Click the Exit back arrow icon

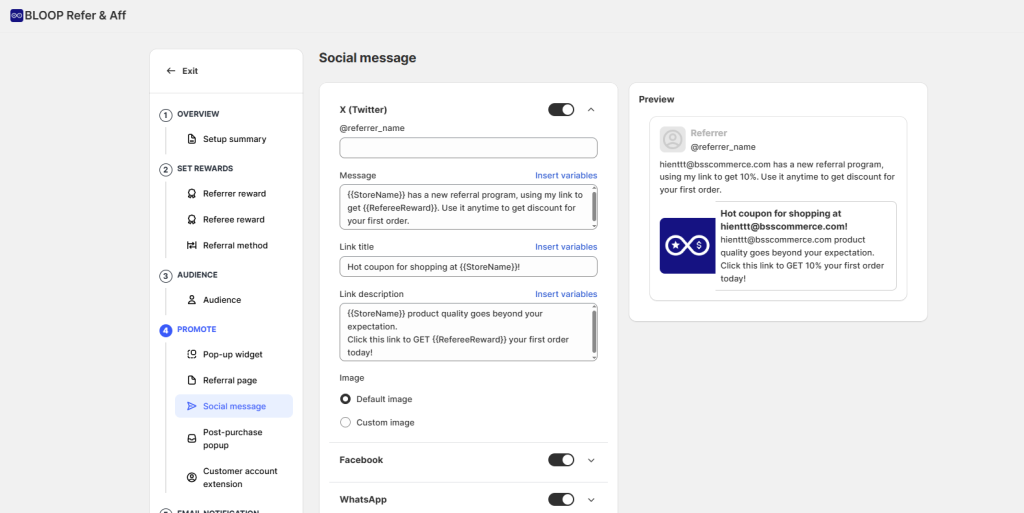[171, 71]
